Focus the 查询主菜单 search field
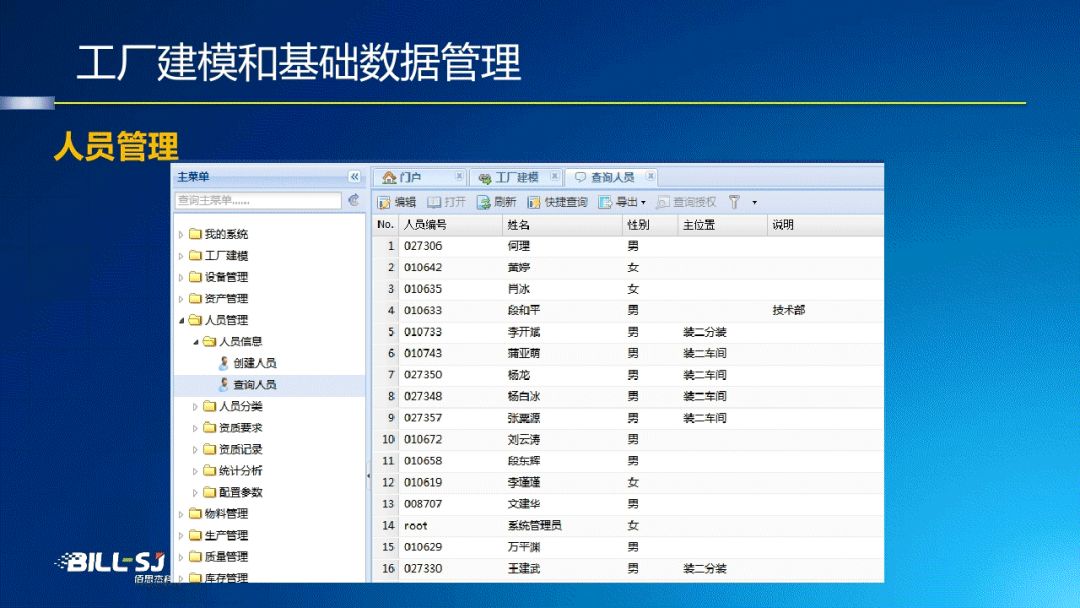 click(258, 200)
